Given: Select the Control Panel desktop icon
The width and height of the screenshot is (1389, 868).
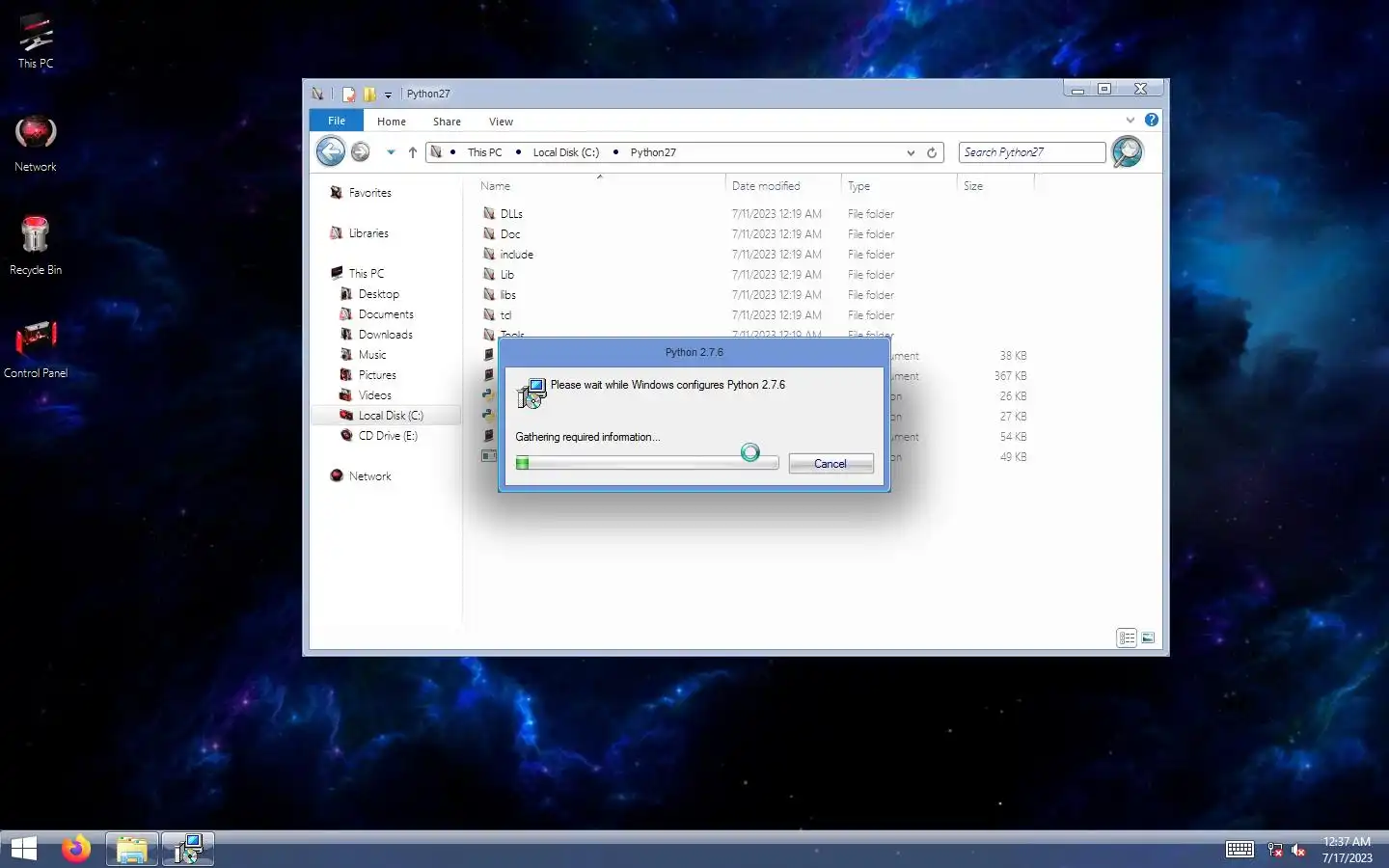Looking at the screenshot, I should click(x=36, y=349).
